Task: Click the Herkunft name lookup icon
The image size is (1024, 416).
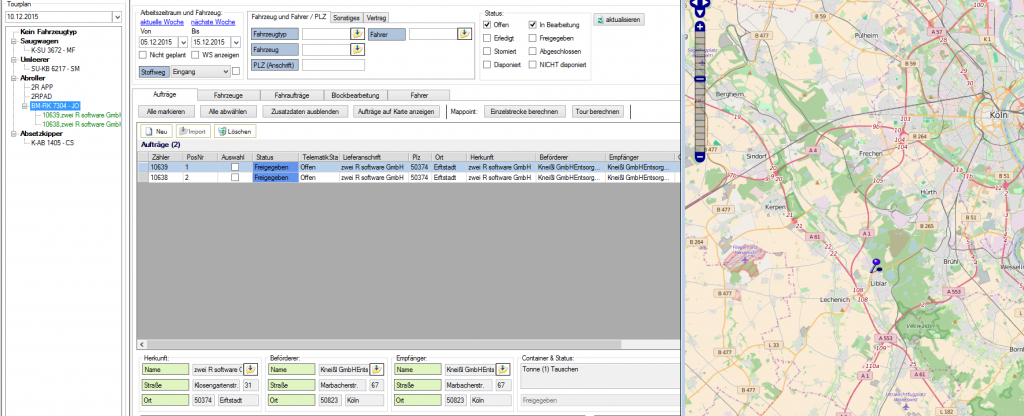Action: tap(251, 370)
